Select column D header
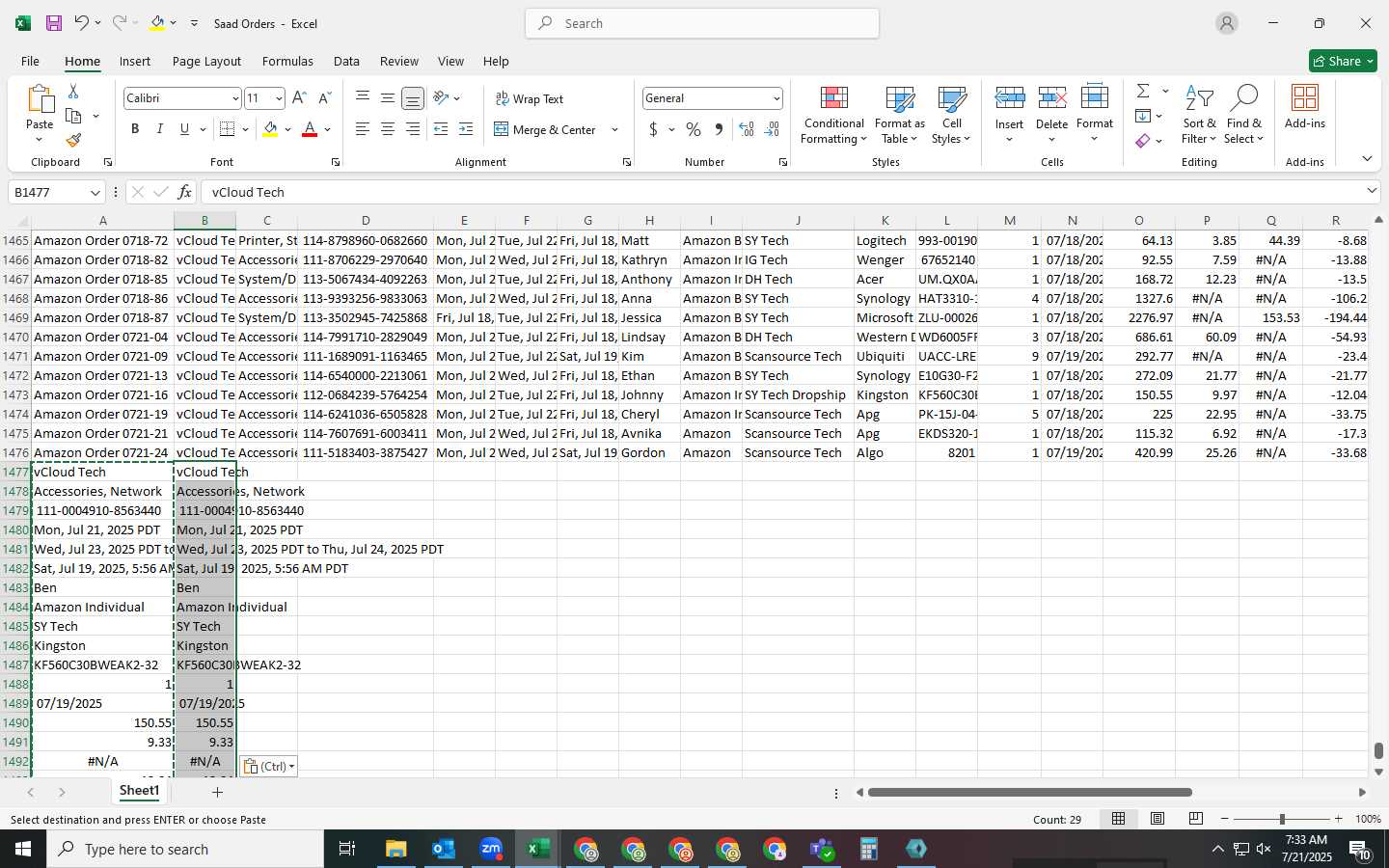 pos(366,221)
